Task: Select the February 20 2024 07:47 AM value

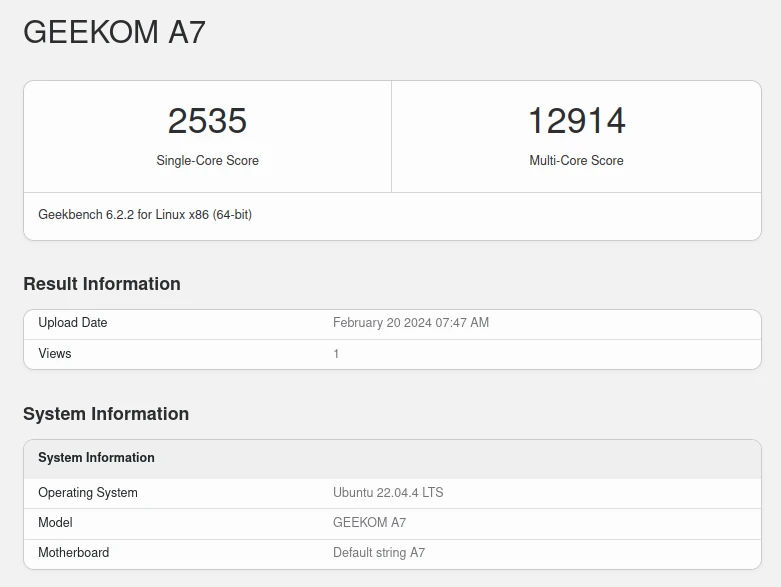Action: click(411, 323)
